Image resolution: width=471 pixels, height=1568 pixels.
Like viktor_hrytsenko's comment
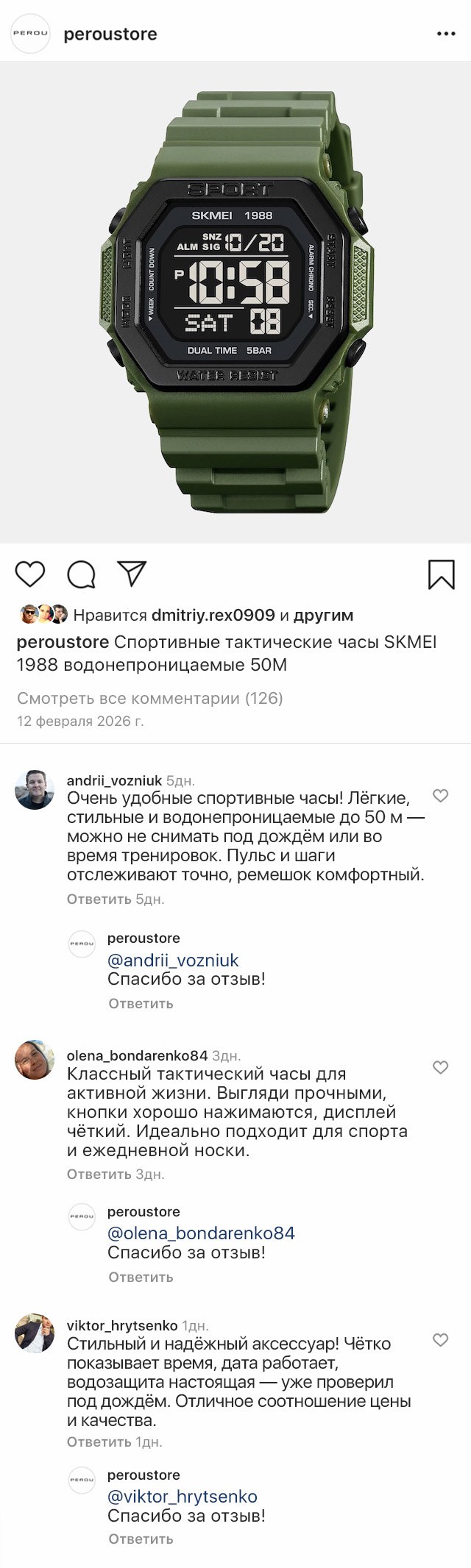440,1339
